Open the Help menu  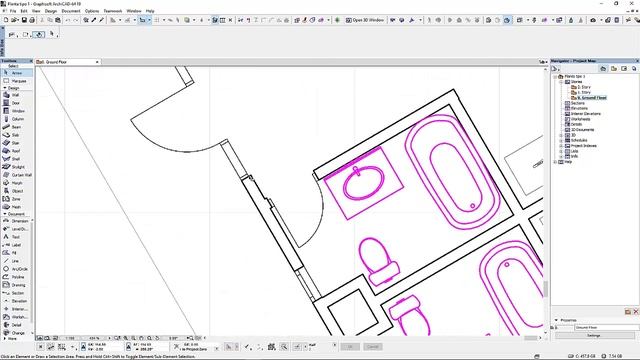[x=150, y=11]
